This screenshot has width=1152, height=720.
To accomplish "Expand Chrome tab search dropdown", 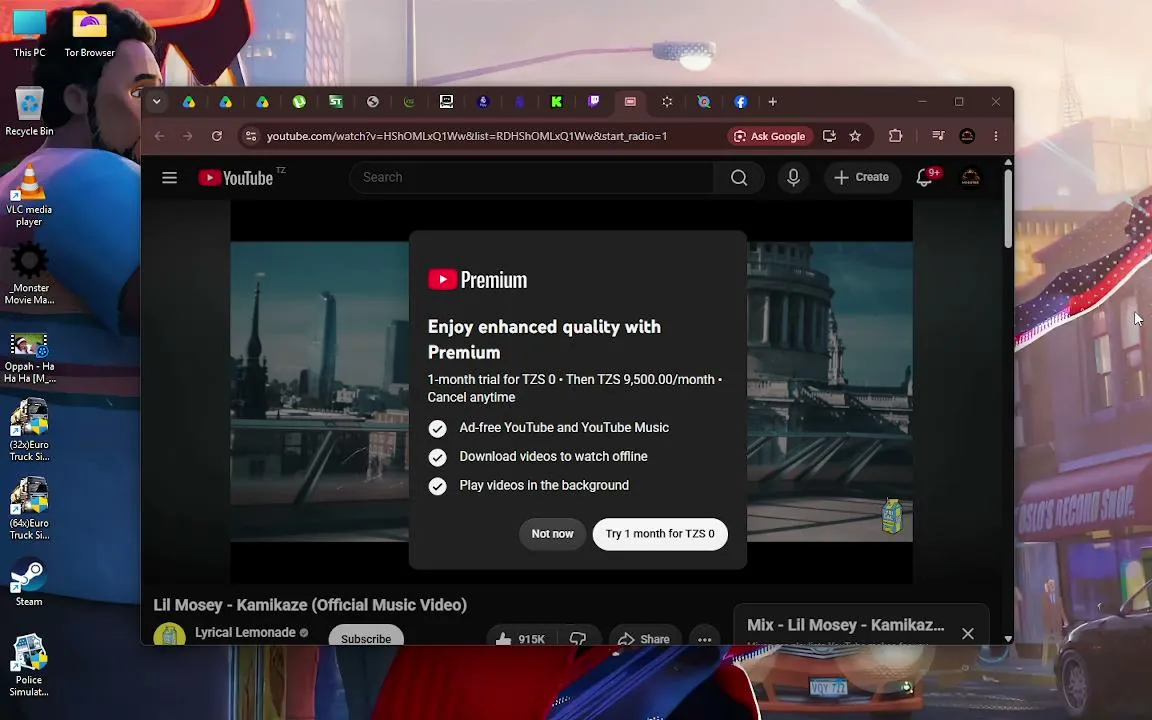I will pos(156,102).
